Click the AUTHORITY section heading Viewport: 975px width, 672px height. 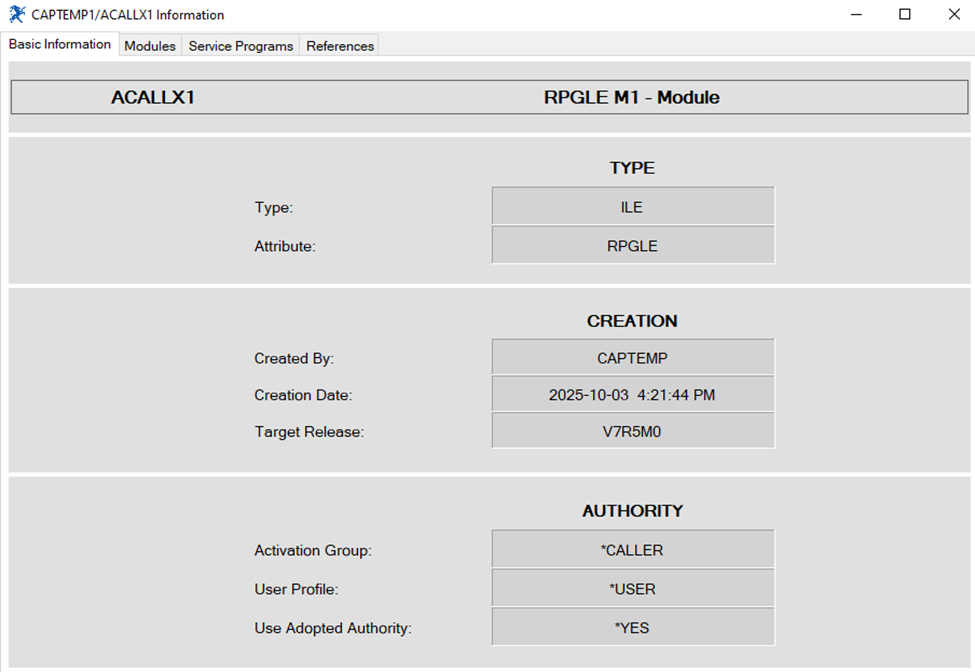[x=632, y=511]
